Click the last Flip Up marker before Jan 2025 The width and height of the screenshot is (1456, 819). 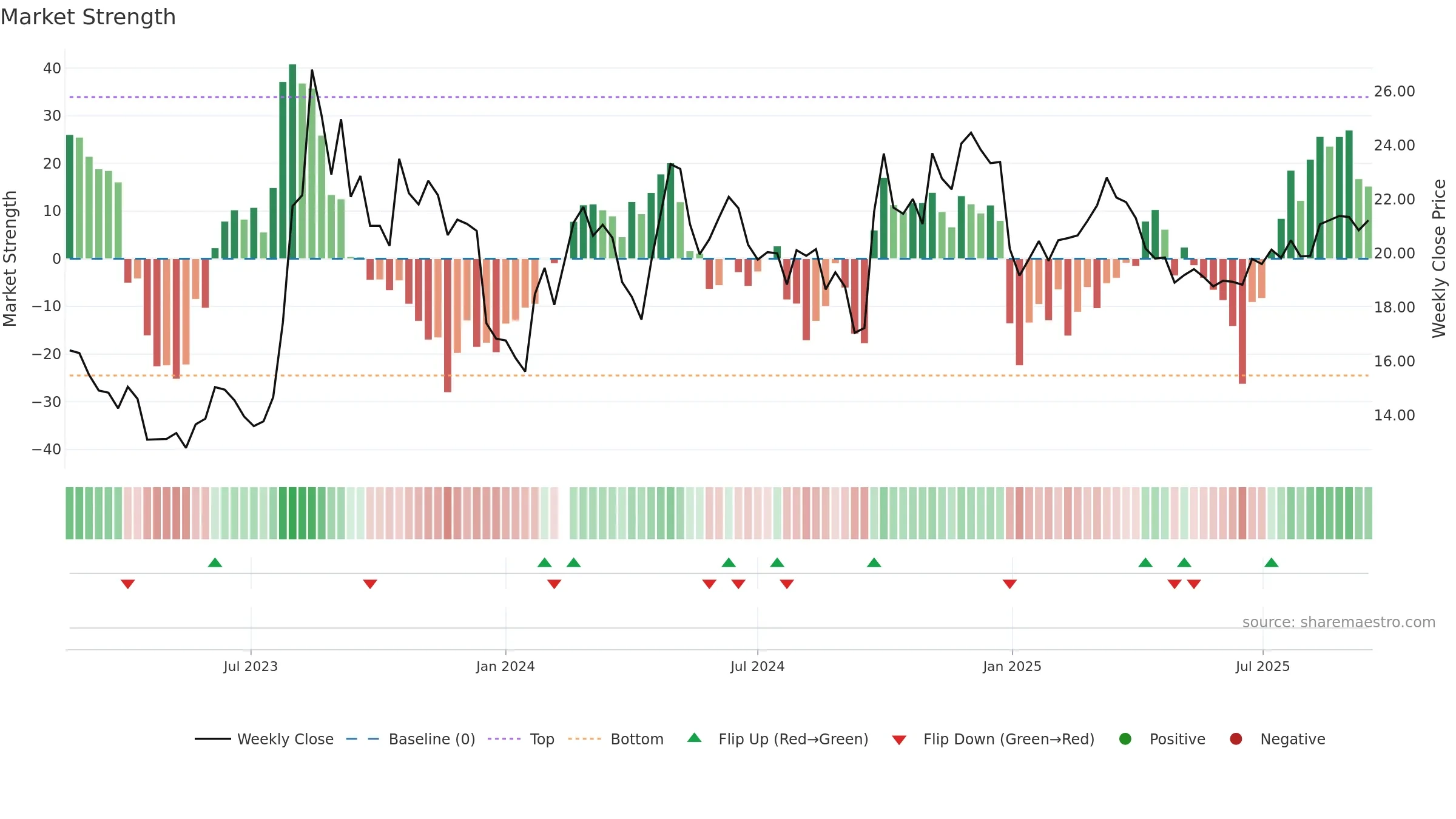click(874, 562)
